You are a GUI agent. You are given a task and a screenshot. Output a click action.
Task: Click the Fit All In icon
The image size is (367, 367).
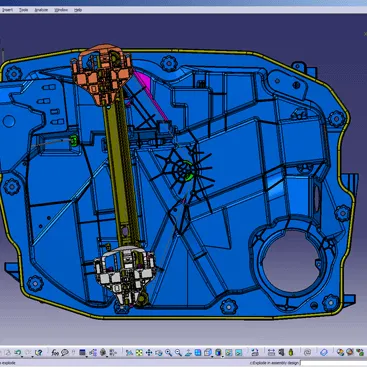(x=139, y=353)
